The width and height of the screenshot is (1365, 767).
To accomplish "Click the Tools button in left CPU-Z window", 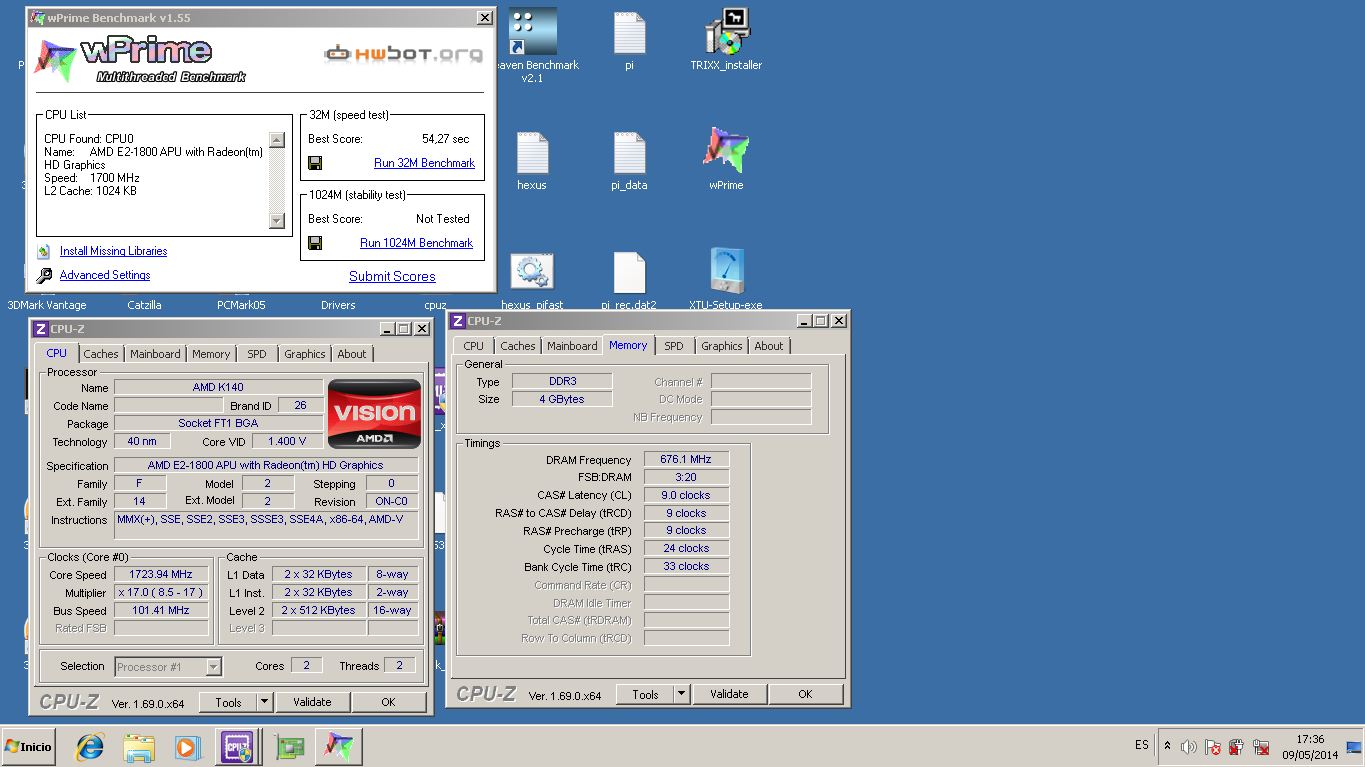I will [x=228, y=702].
